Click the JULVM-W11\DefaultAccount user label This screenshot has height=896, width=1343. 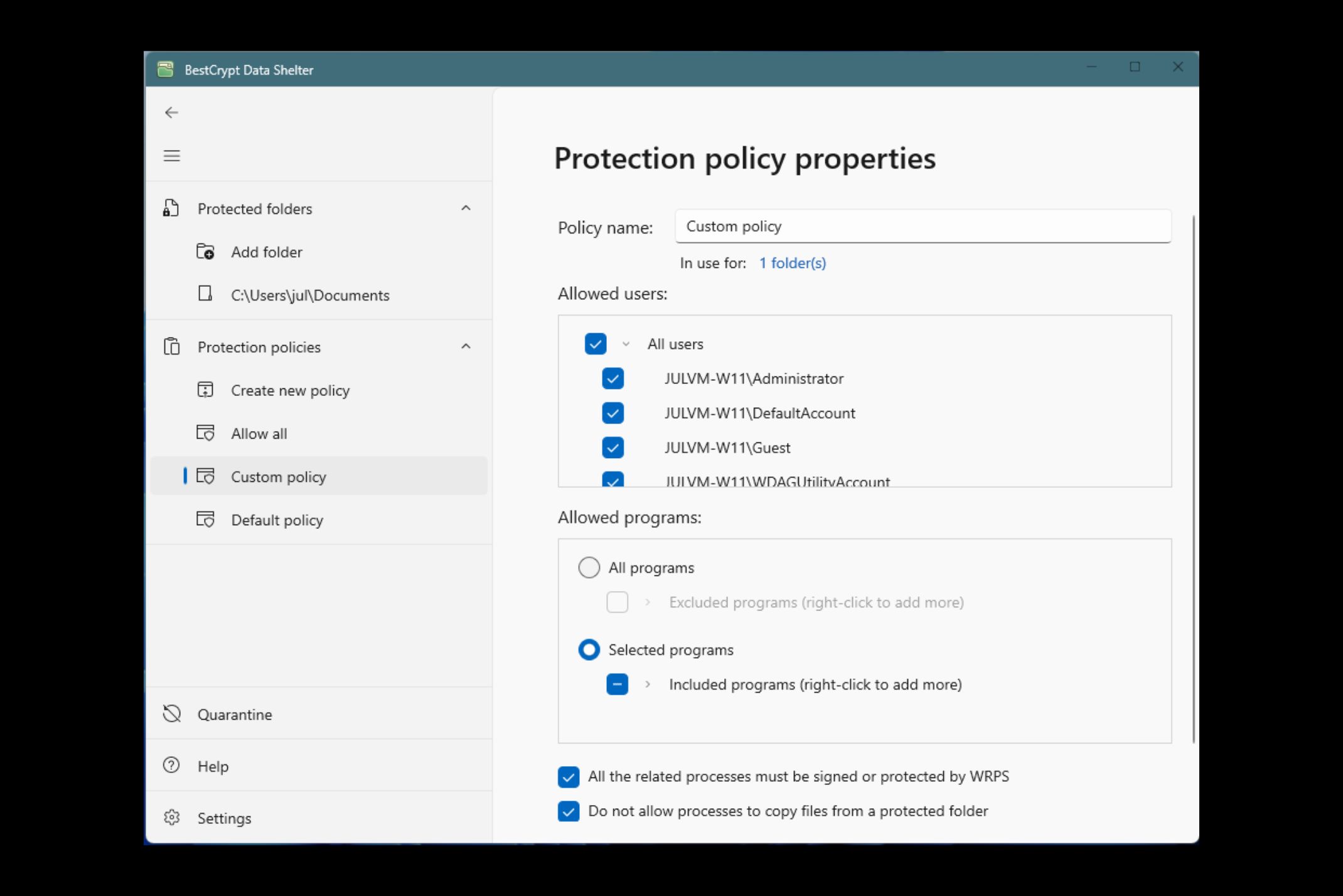(759, 413)
